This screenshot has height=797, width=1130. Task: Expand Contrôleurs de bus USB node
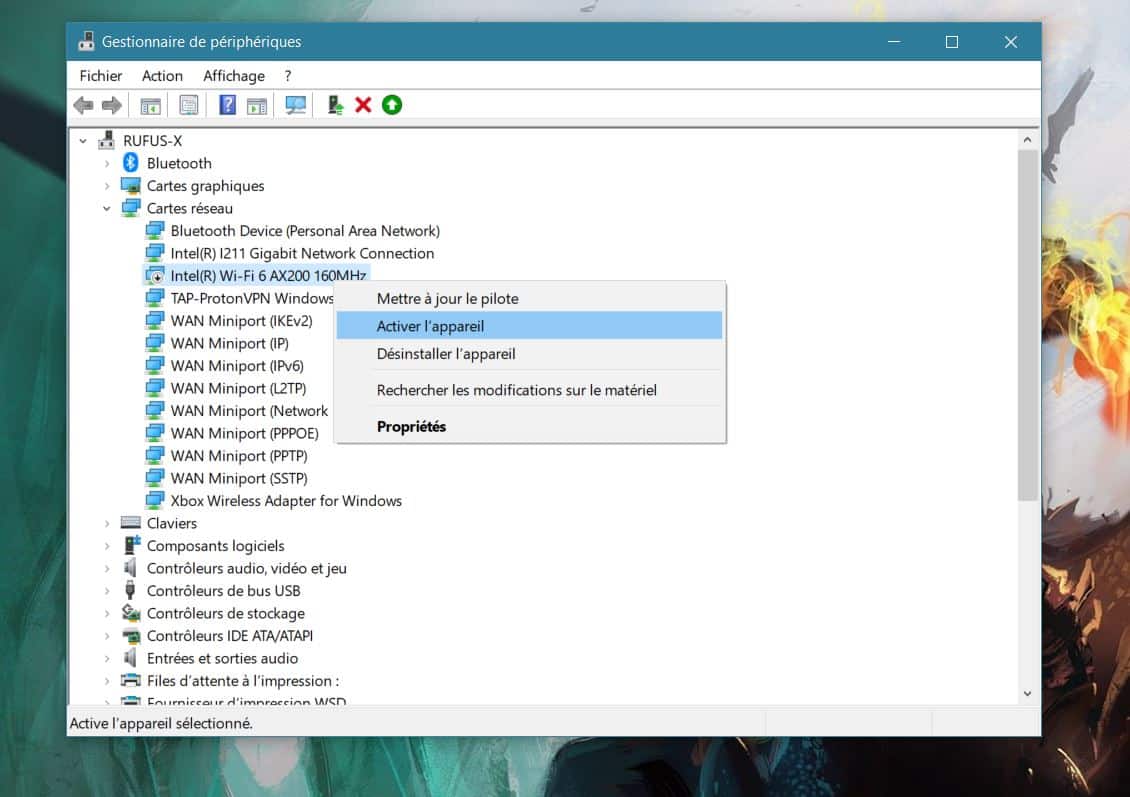(x=107, y=591)
